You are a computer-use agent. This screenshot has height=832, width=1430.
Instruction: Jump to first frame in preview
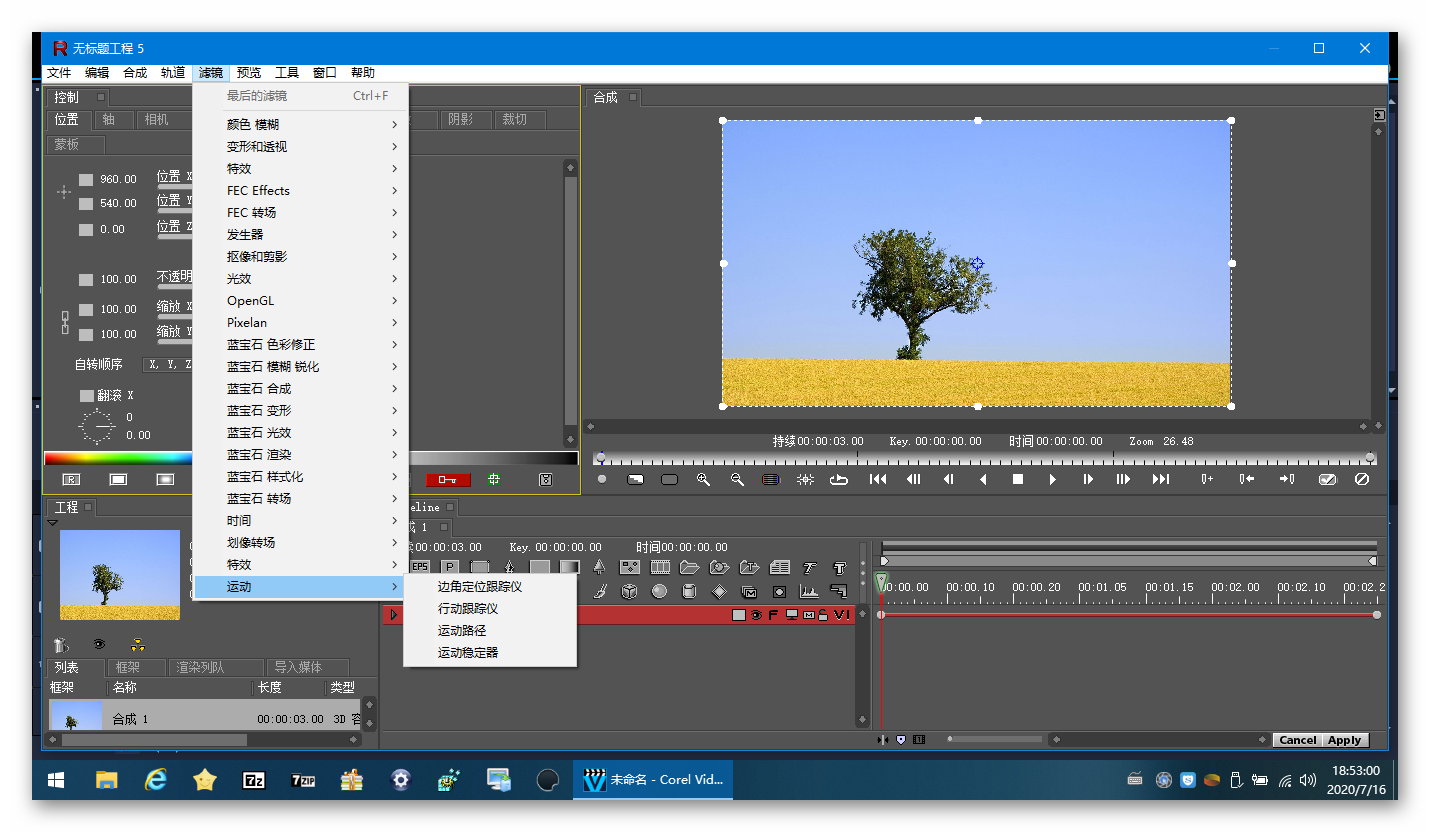[x=878, y=479]
